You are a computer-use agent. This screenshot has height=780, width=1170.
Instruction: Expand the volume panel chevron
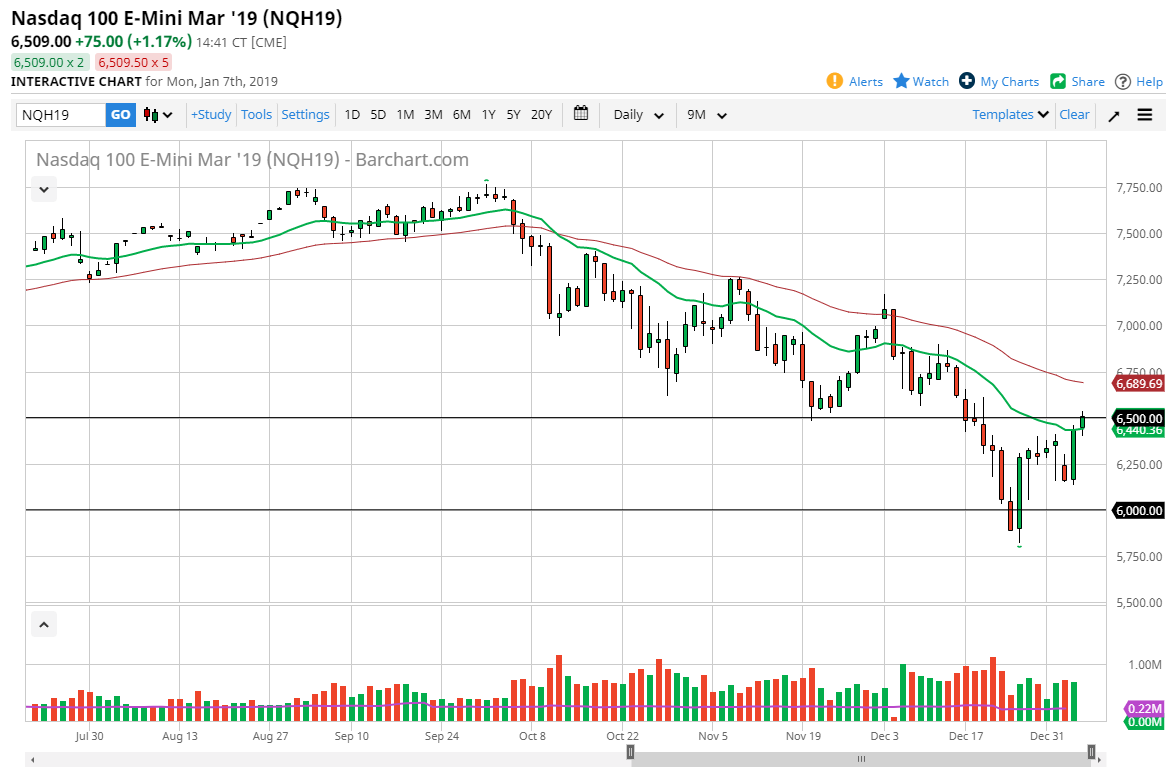pyautogui.click(x=43, y=623)
